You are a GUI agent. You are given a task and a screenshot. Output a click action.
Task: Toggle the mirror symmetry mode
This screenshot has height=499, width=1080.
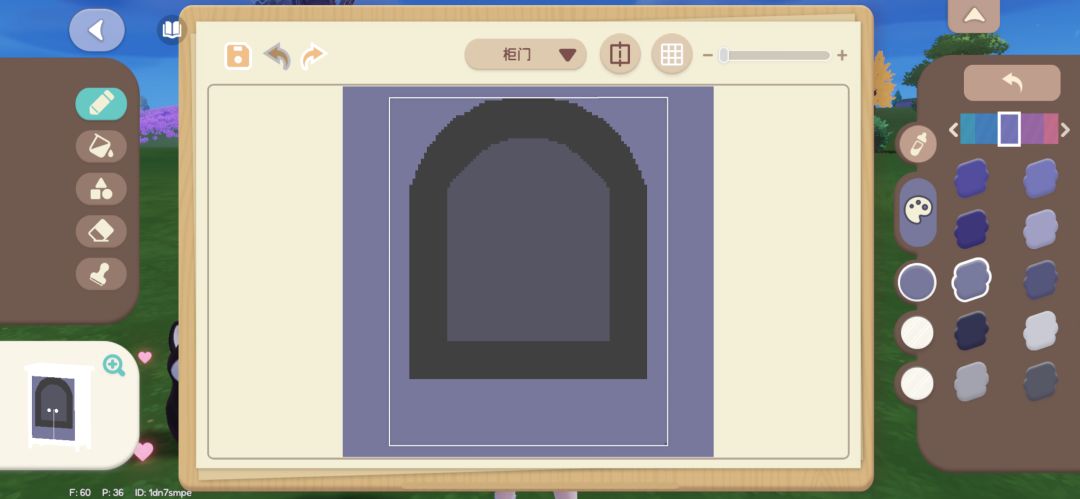click(620, 54)
